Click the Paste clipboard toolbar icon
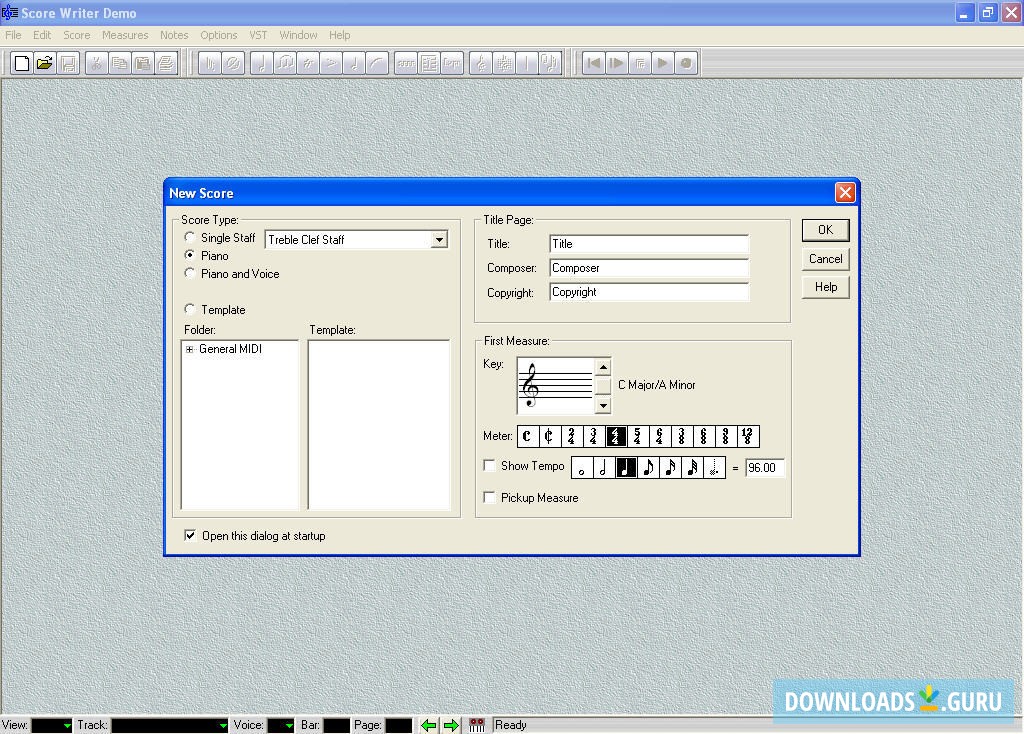Screen dimensions: 1024x734 click(143, 63)
